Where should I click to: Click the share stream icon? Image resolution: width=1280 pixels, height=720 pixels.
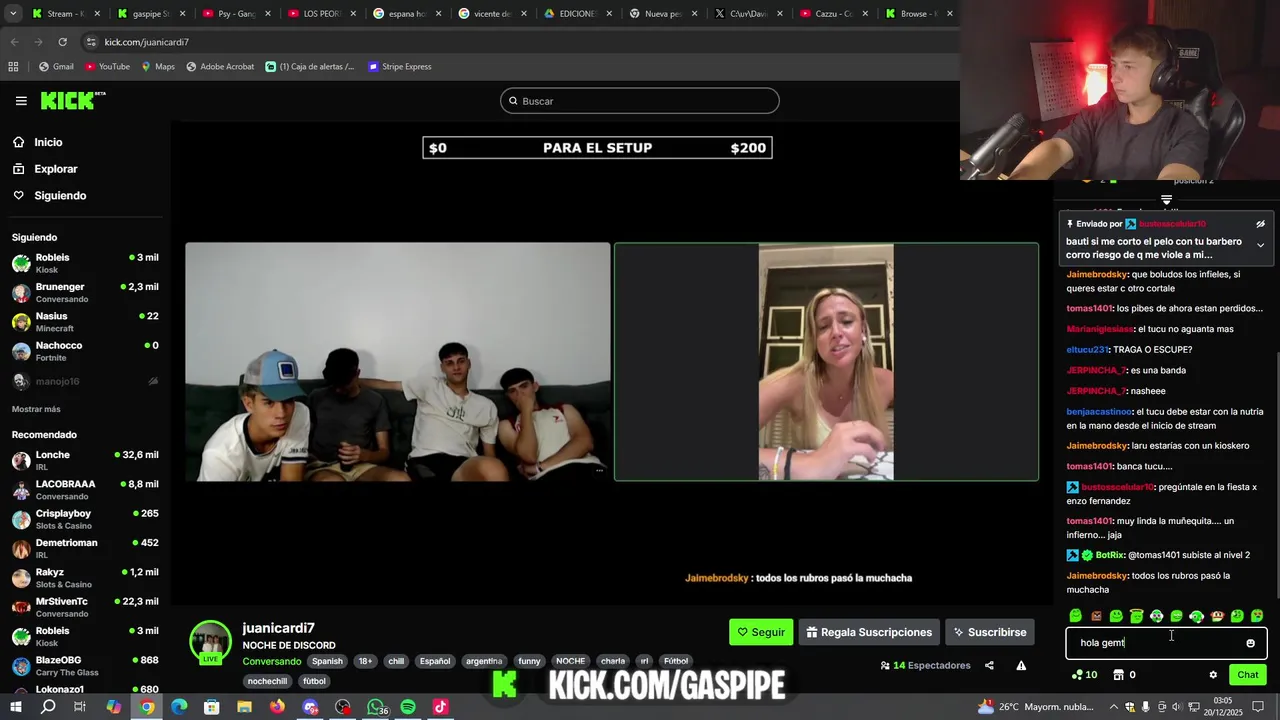pos(989,666)
